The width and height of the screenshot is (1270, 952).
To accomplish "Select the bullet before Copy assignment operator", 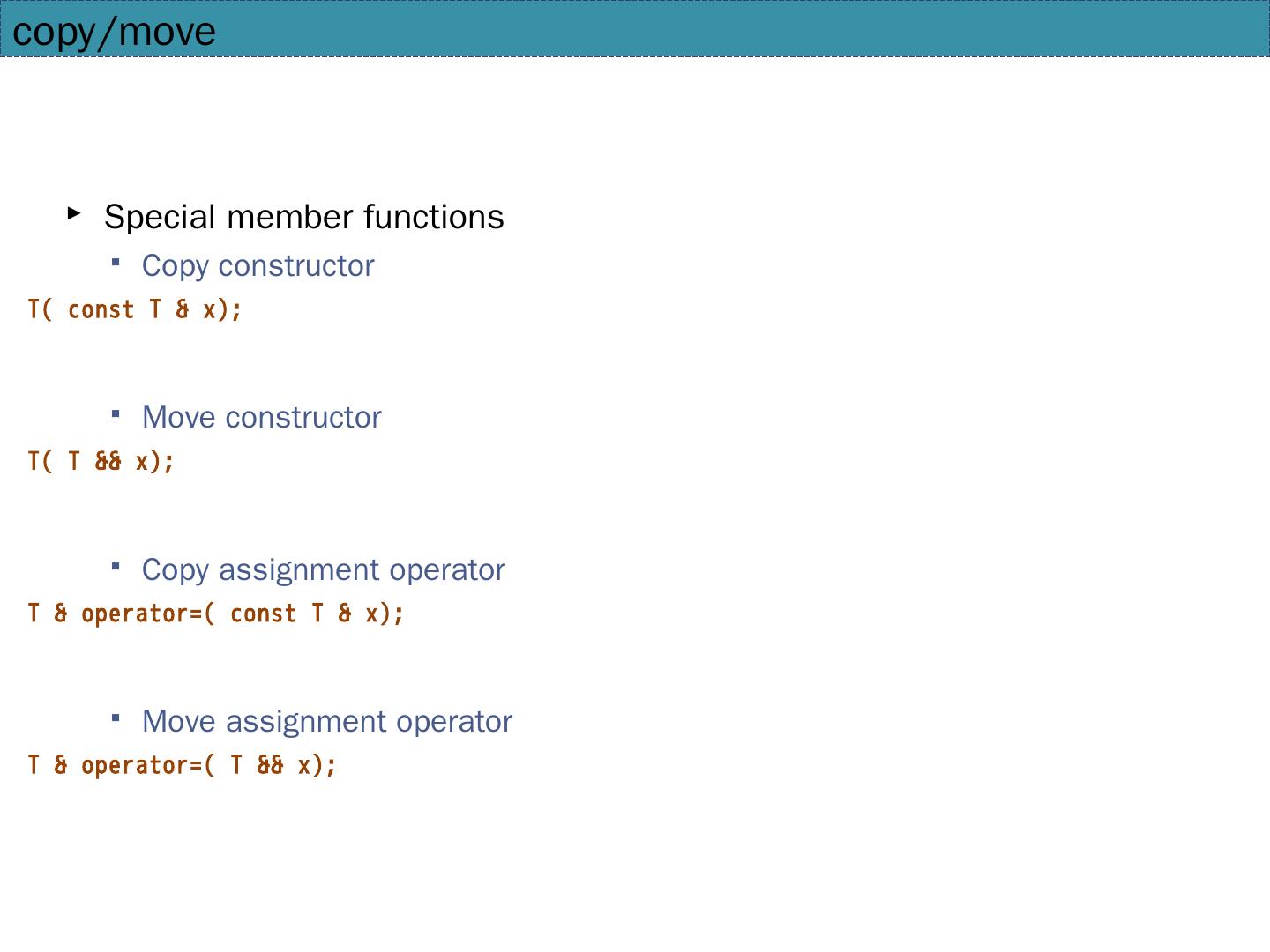I will coord(116,565).
